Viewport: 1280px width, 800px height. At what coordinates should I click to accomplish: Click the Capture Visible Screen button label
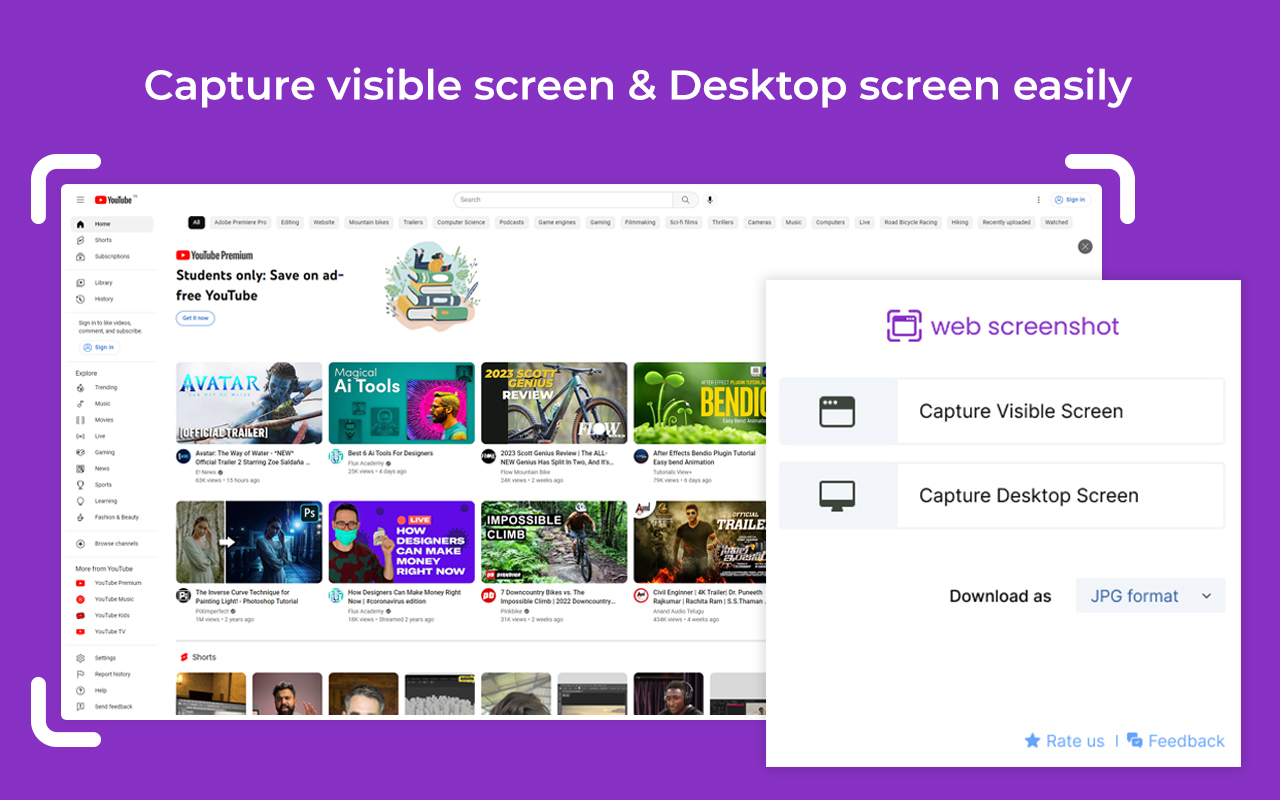click(x=1020, y=411)
